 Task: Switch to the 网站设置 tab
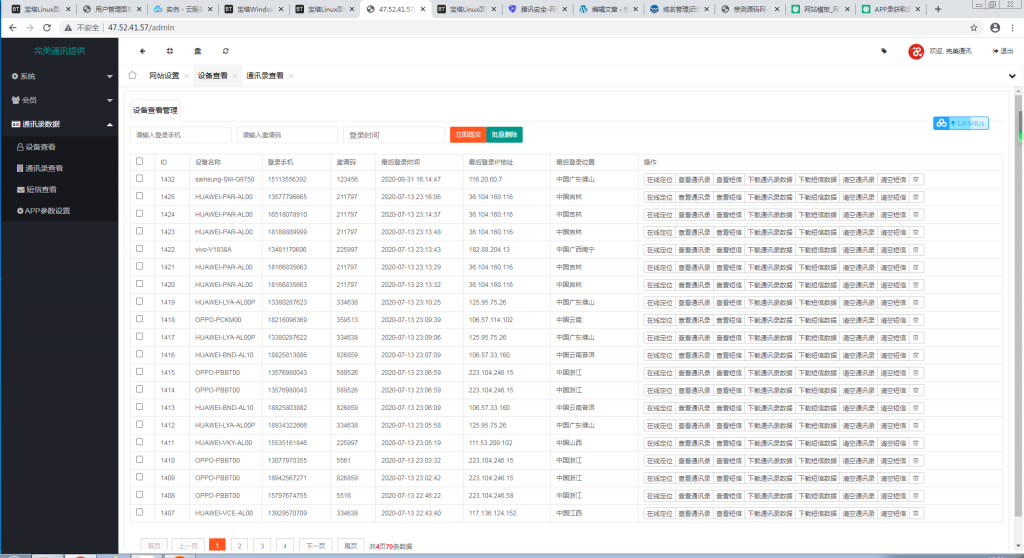coord(163,76)
